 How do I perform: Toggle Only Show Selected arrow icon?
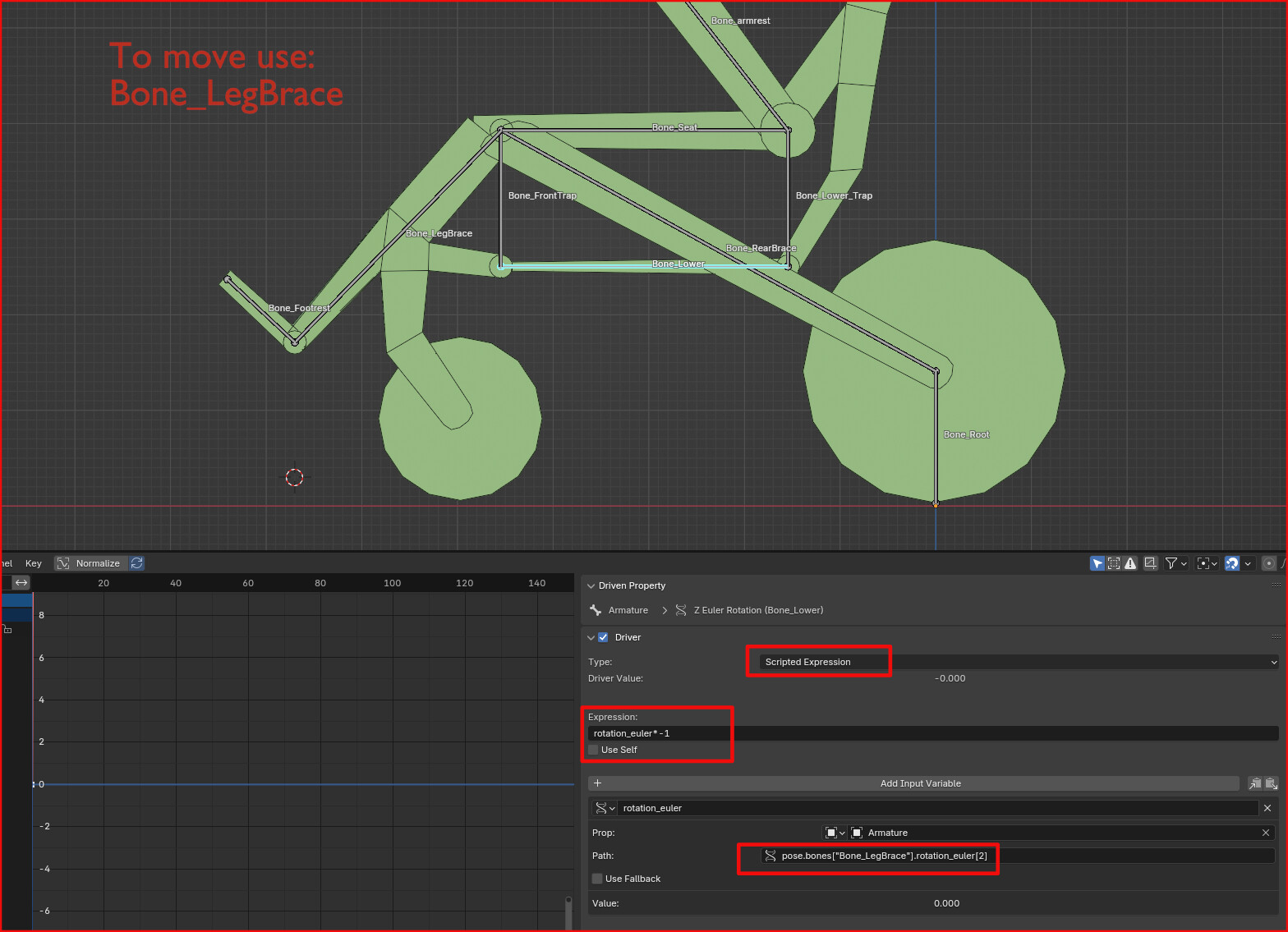1097,563
